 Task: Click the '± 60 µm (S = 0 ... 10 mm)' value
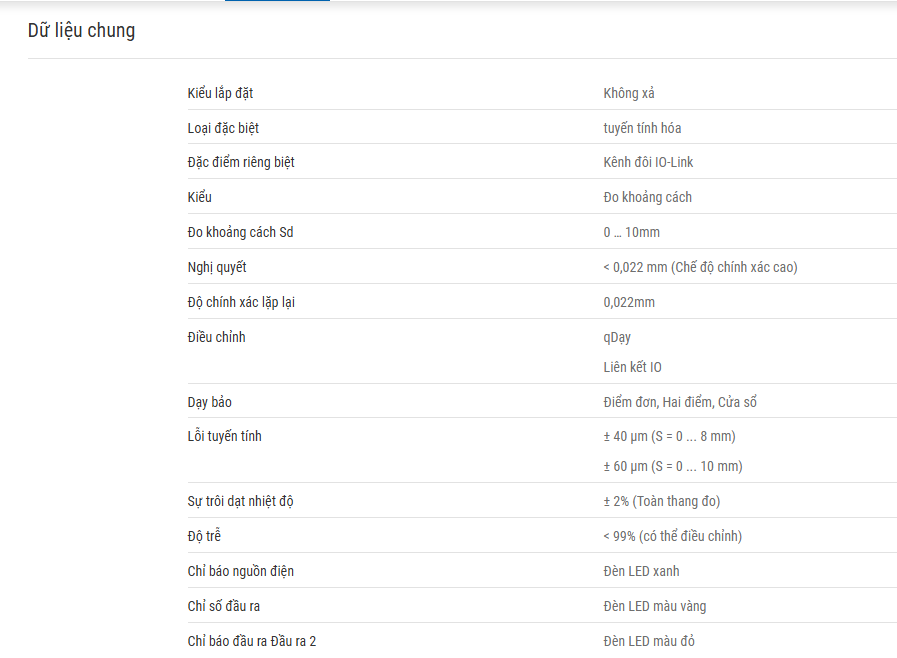click(673, 466)
